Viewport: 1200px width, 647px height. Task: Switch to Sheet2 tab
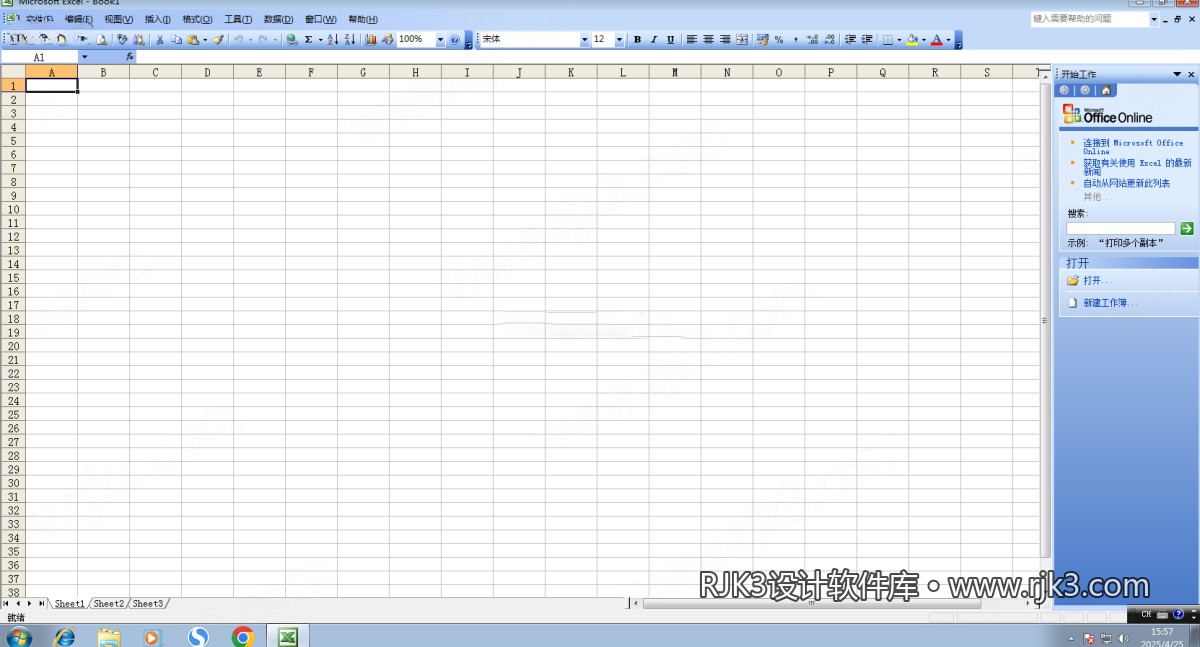108,604
